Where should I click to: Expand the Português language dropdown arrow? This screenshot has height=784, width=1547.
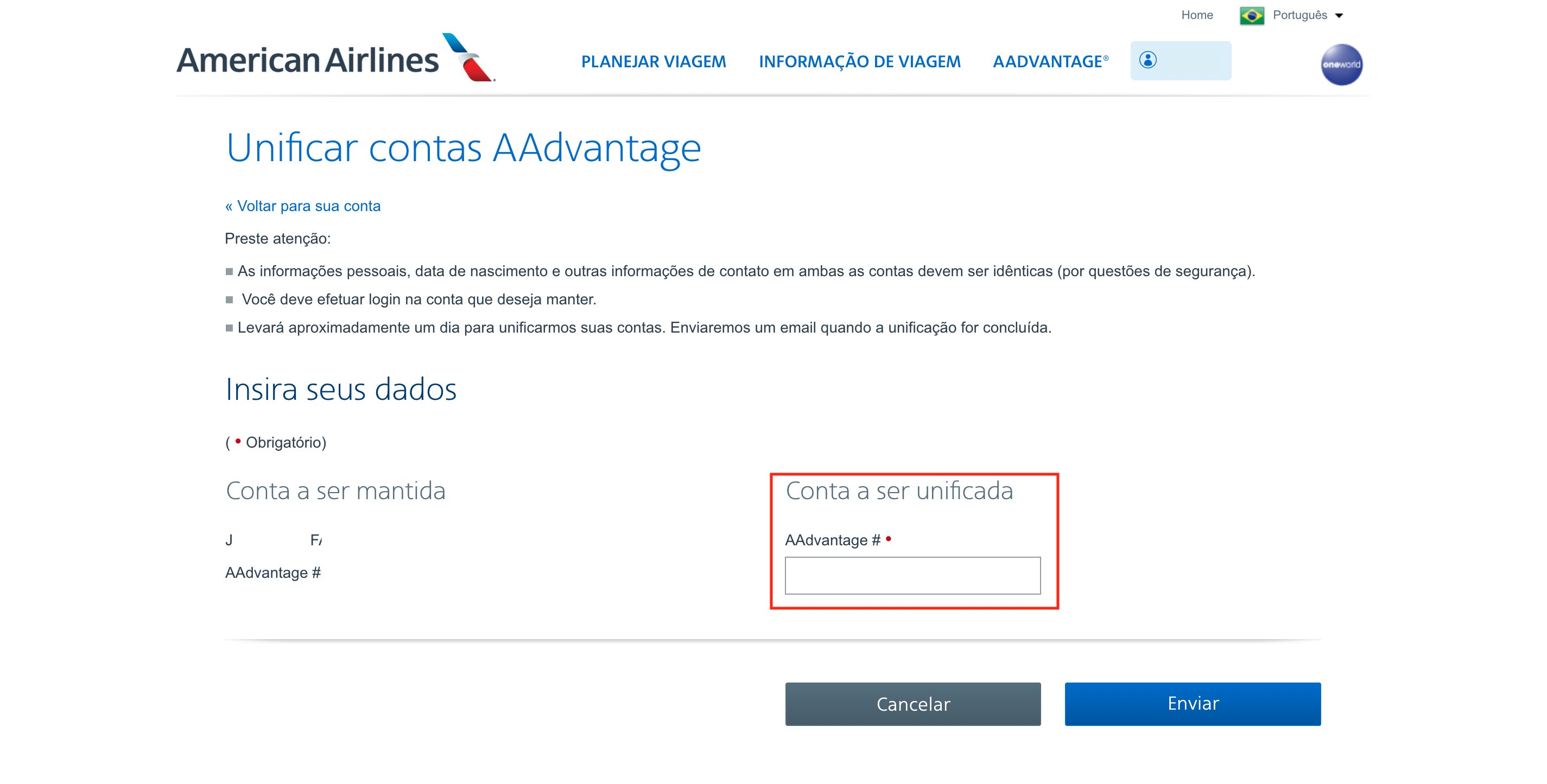tap(1339, 16)
